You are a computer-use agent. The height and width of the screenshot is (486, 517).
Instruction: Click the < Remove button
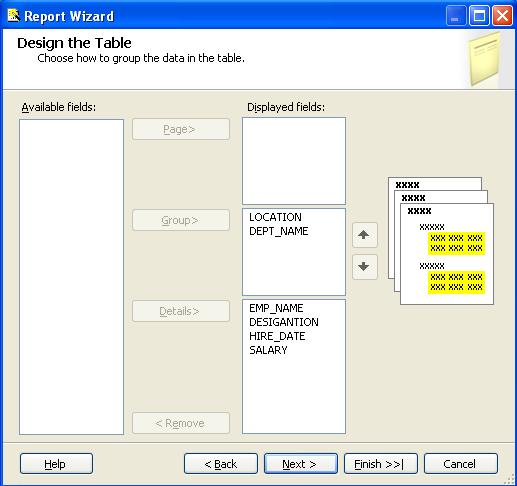pos(181,423)
